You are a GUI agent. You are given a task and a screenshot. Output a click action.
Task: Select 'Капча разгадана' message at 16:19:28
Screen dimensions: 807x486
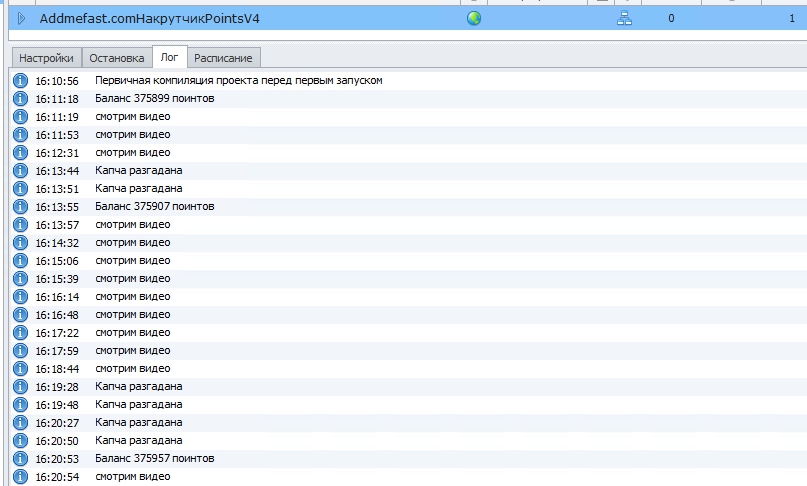139,386
